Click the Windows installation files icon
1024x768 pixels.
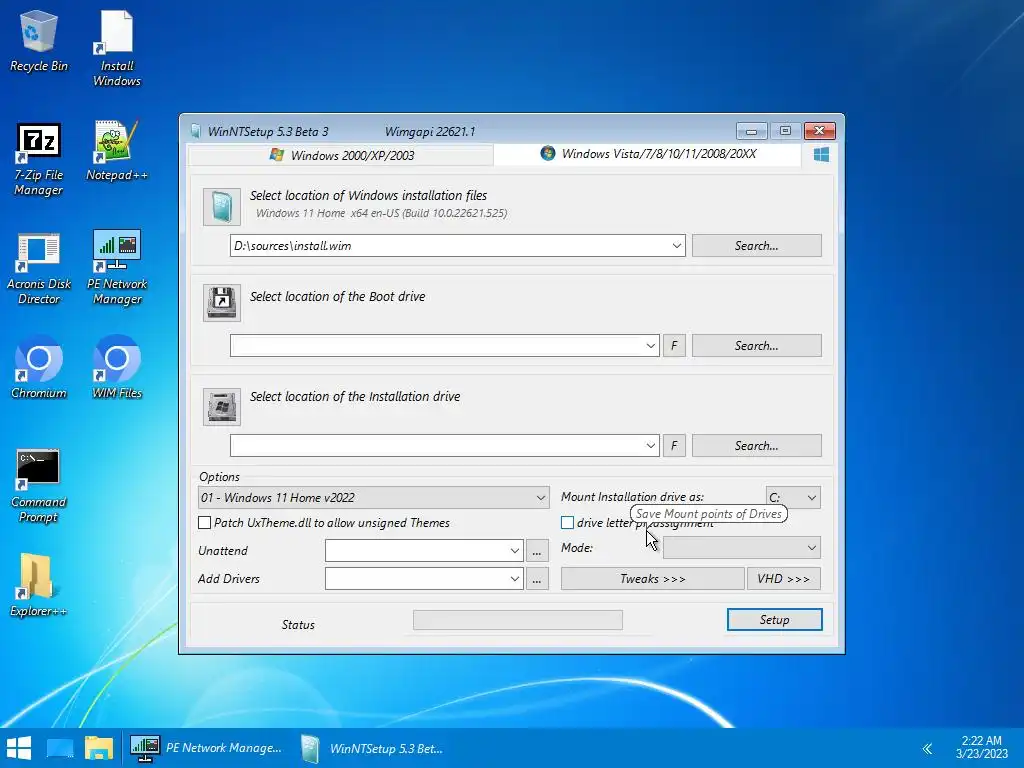point(221,207)
